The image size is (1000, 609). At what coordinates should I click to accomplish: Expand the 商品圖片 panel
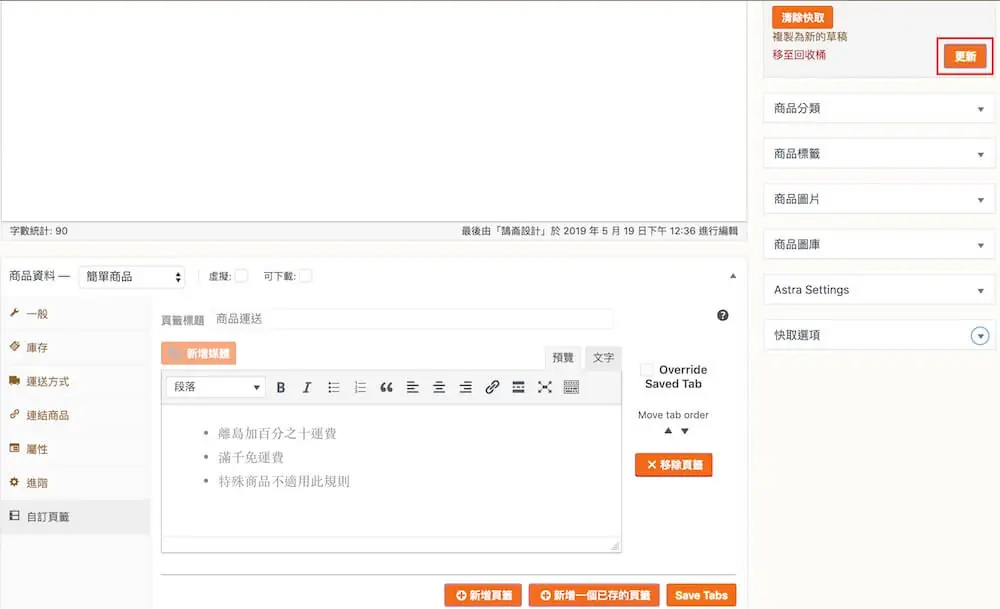[878, 199]
